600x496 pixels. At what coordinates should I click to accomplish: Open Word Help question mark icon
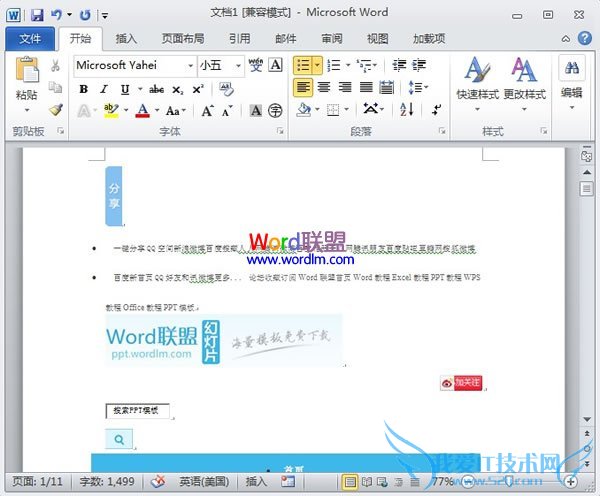585,38
